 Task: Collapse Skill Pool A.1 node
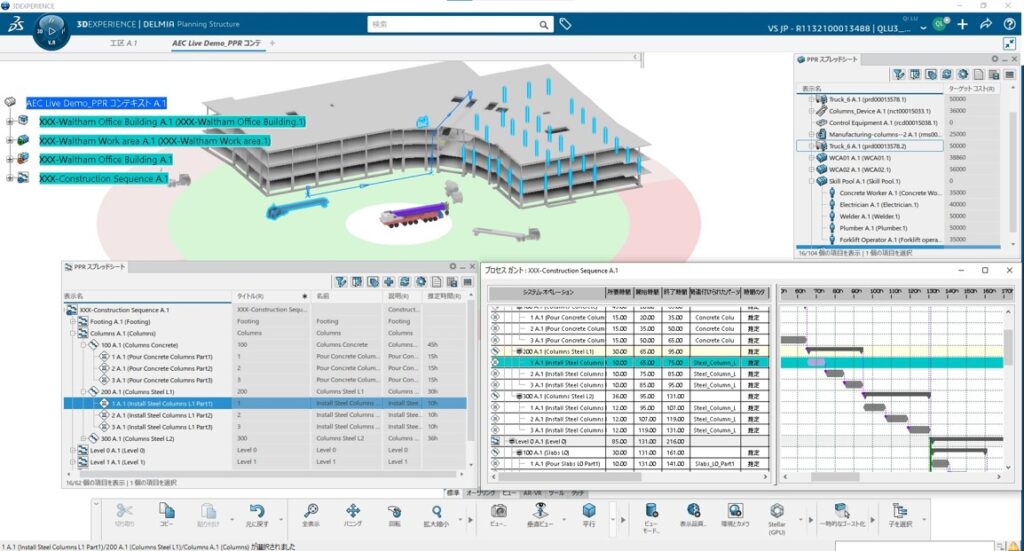coord(812,181)
